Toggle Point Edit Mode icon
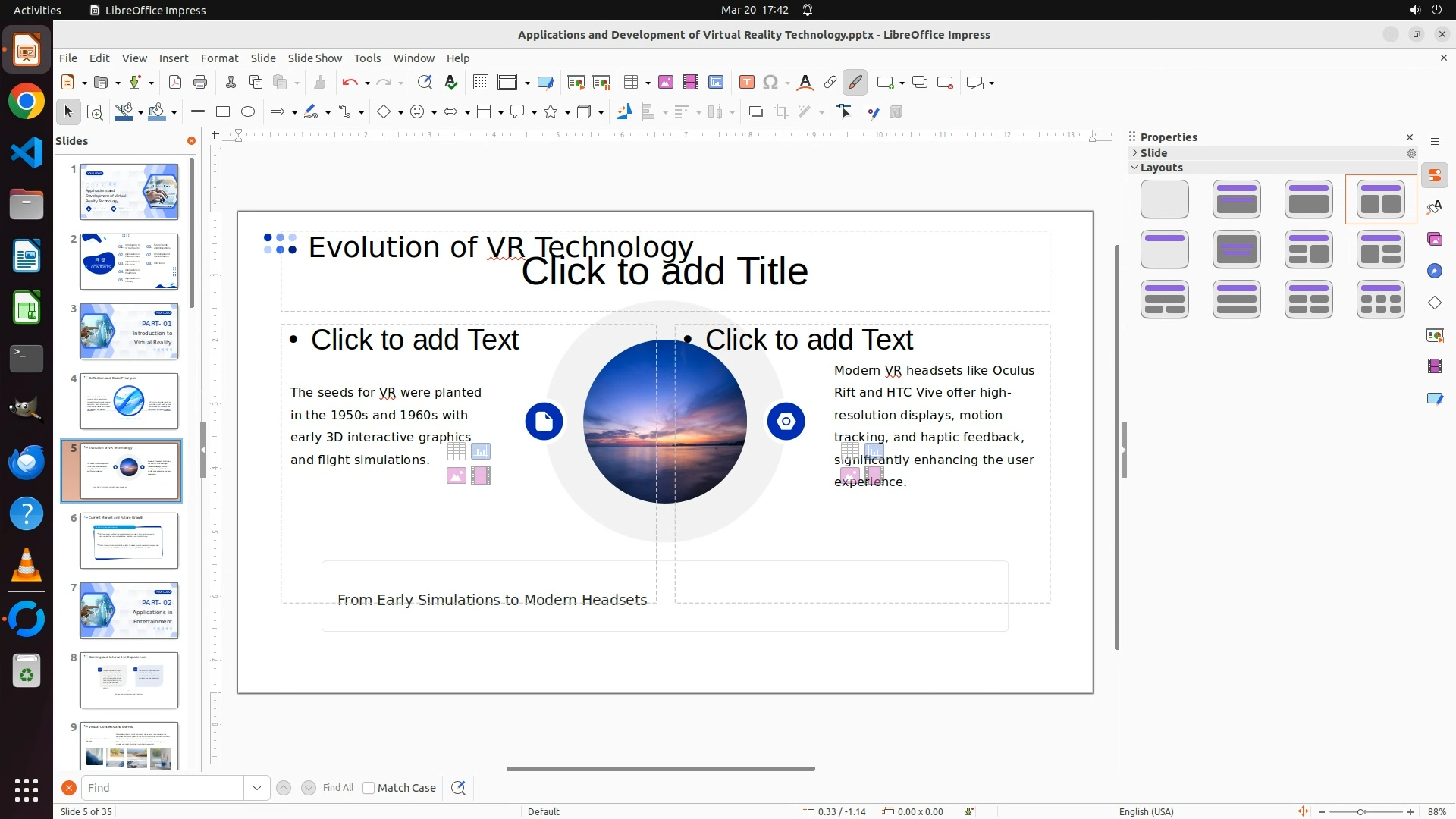 click(x=845, y=112)
